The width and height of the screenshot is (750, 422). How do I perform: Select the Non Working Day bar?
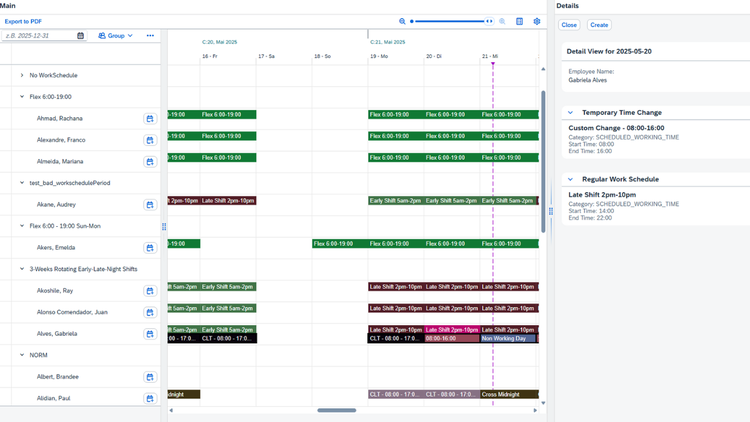point(508,338)
